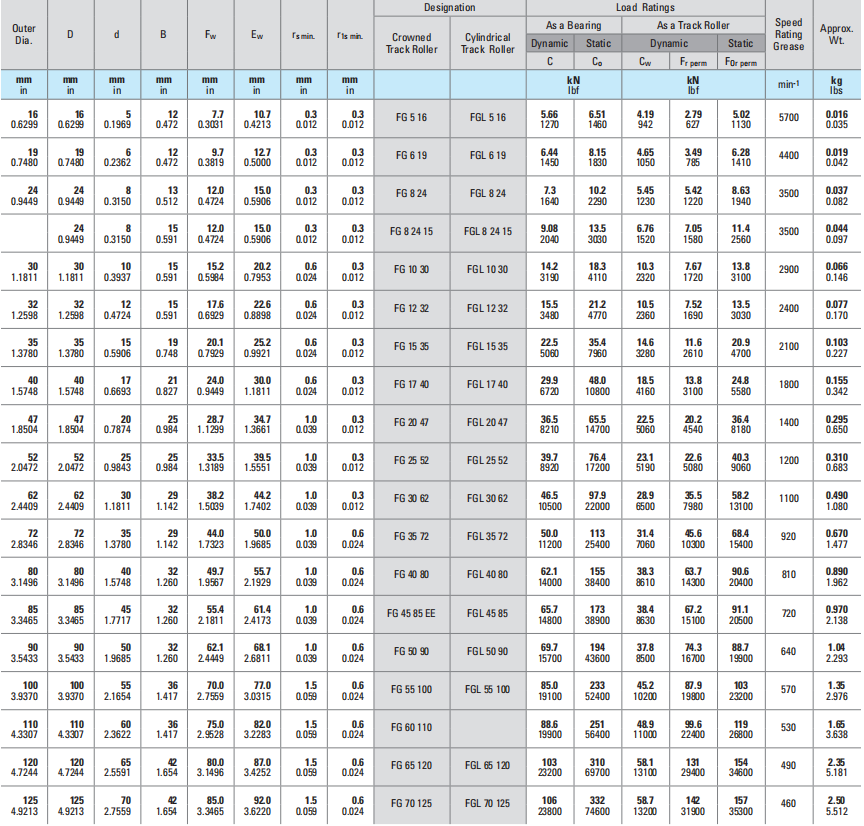Select the Load Ratings header cell
This screenshot has height=826, width=864.
(644, 7)
